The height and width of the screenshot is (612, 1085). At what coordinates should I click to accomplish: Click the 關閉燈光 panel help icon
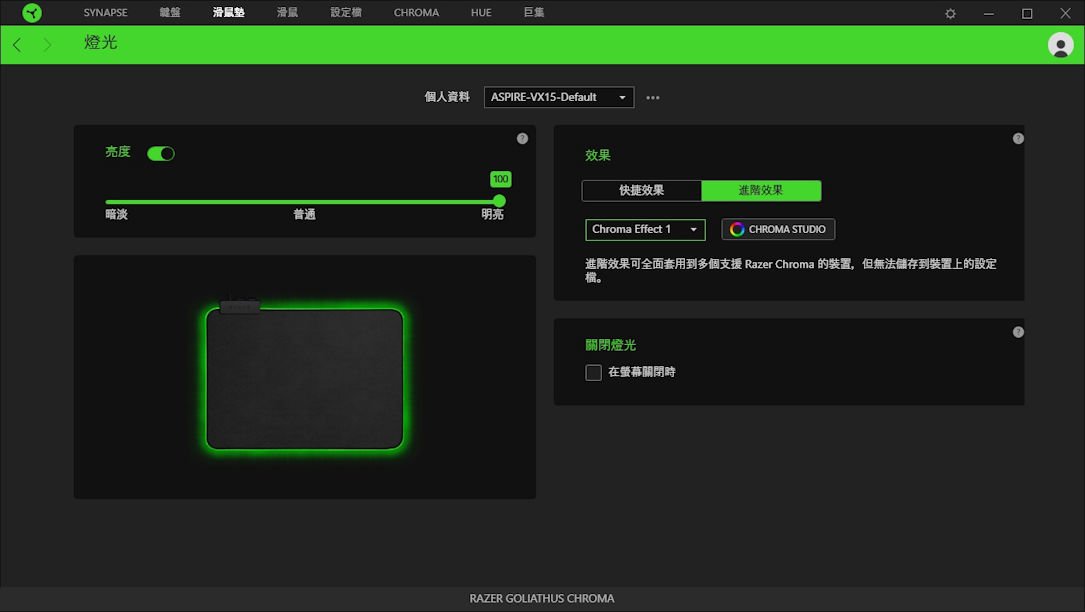1018,332
